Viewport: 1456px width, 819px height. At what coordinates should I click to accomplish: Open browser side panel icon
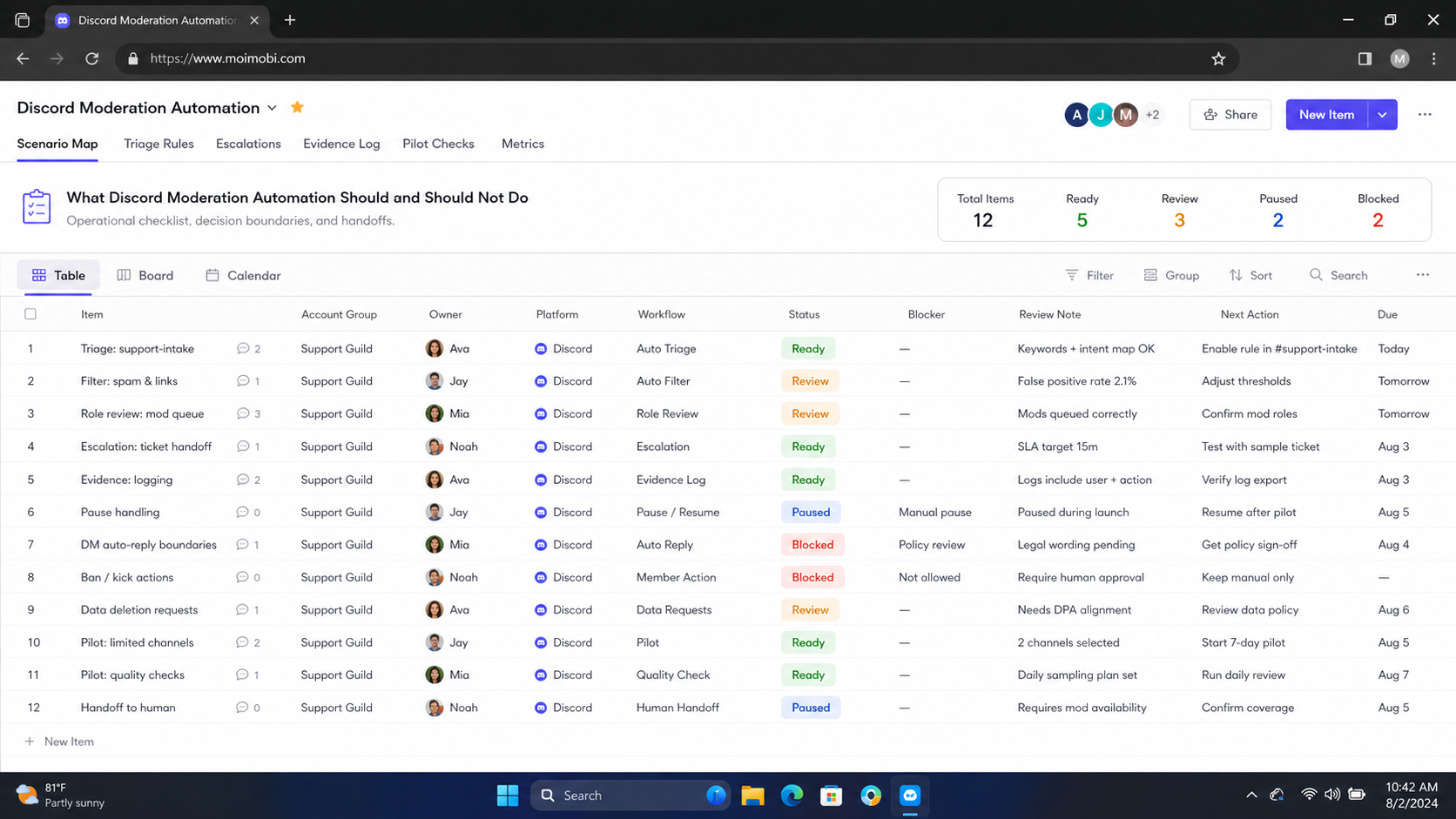click(x=1365, y=58)
